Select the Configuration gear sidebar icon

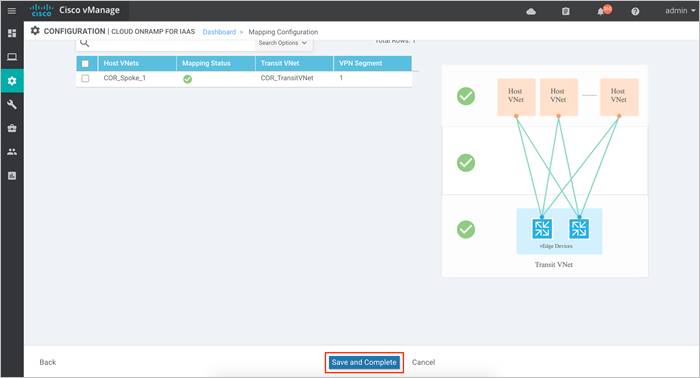[x=12, y=81]
